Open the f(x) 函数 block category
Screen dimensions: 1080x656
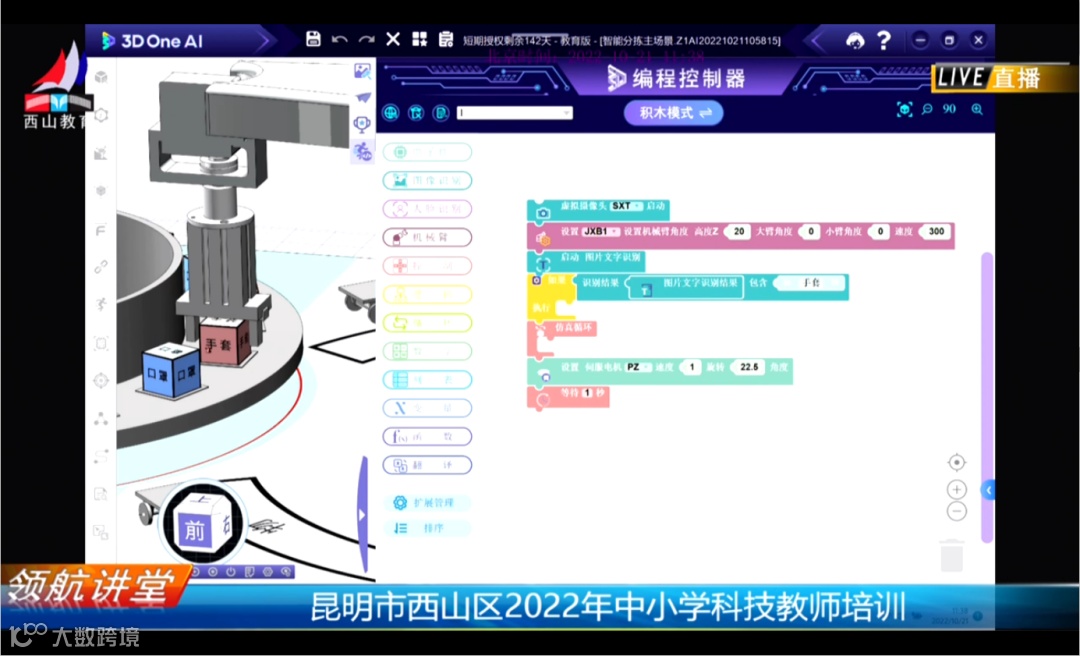point(427,436)
